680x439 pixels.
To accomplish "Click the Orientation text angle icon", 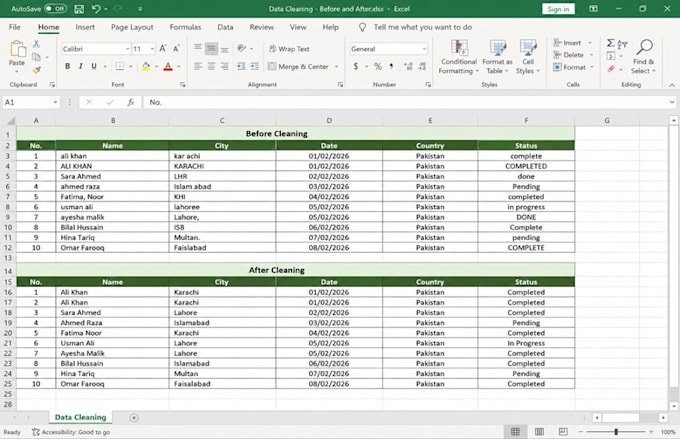I will [x=242, y=49].
